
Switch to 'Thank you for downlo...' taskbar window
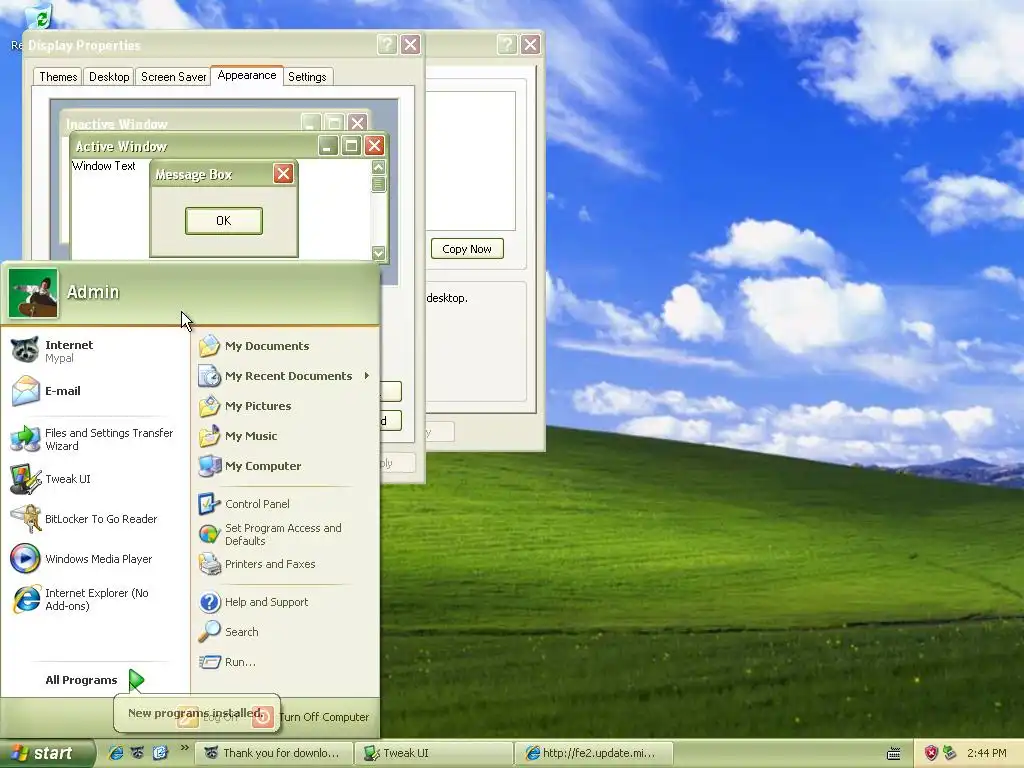[x=274, y=753]
